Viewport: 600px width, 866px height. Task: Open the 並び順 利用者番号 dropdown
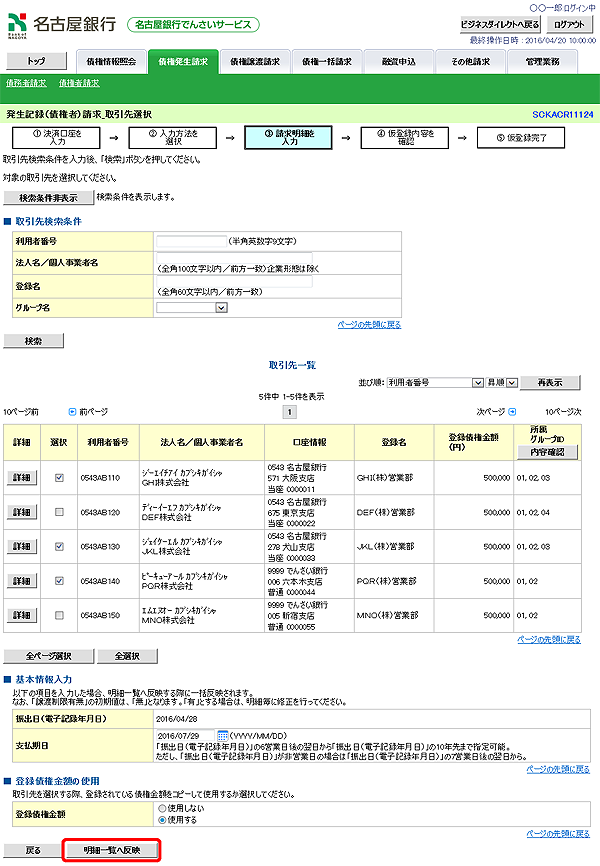tap(435, 382)
